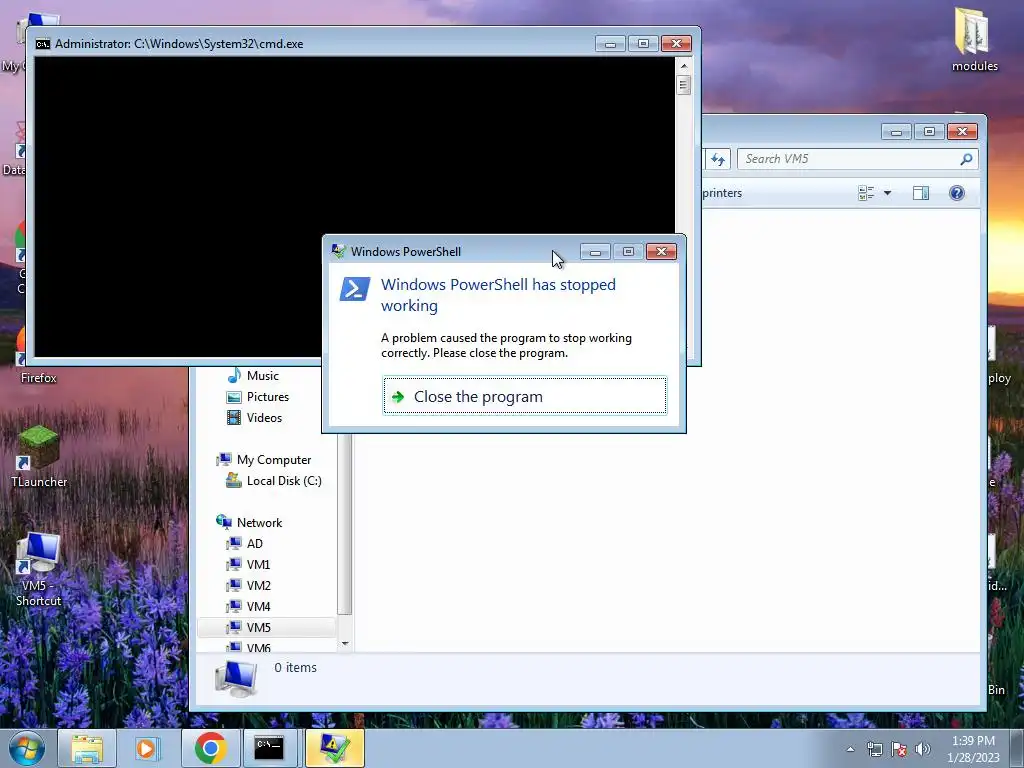1024x768 pixels.
Task: Close the Windows PowerShell error dialog
Action: click(x=661, y=251)
